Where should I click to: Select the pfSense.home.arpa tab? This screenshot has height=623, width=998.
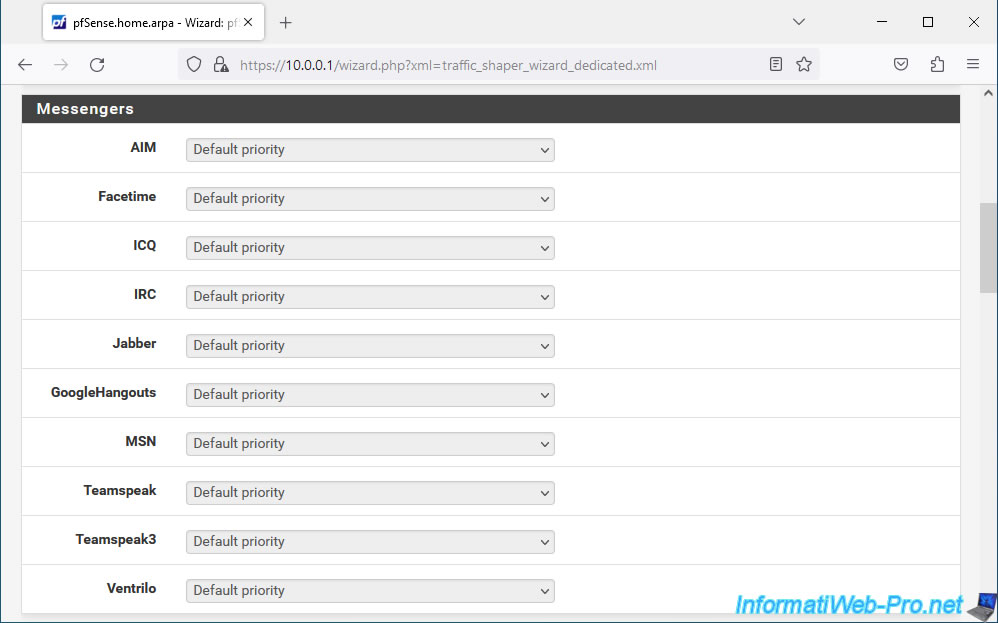coord(153,22)
